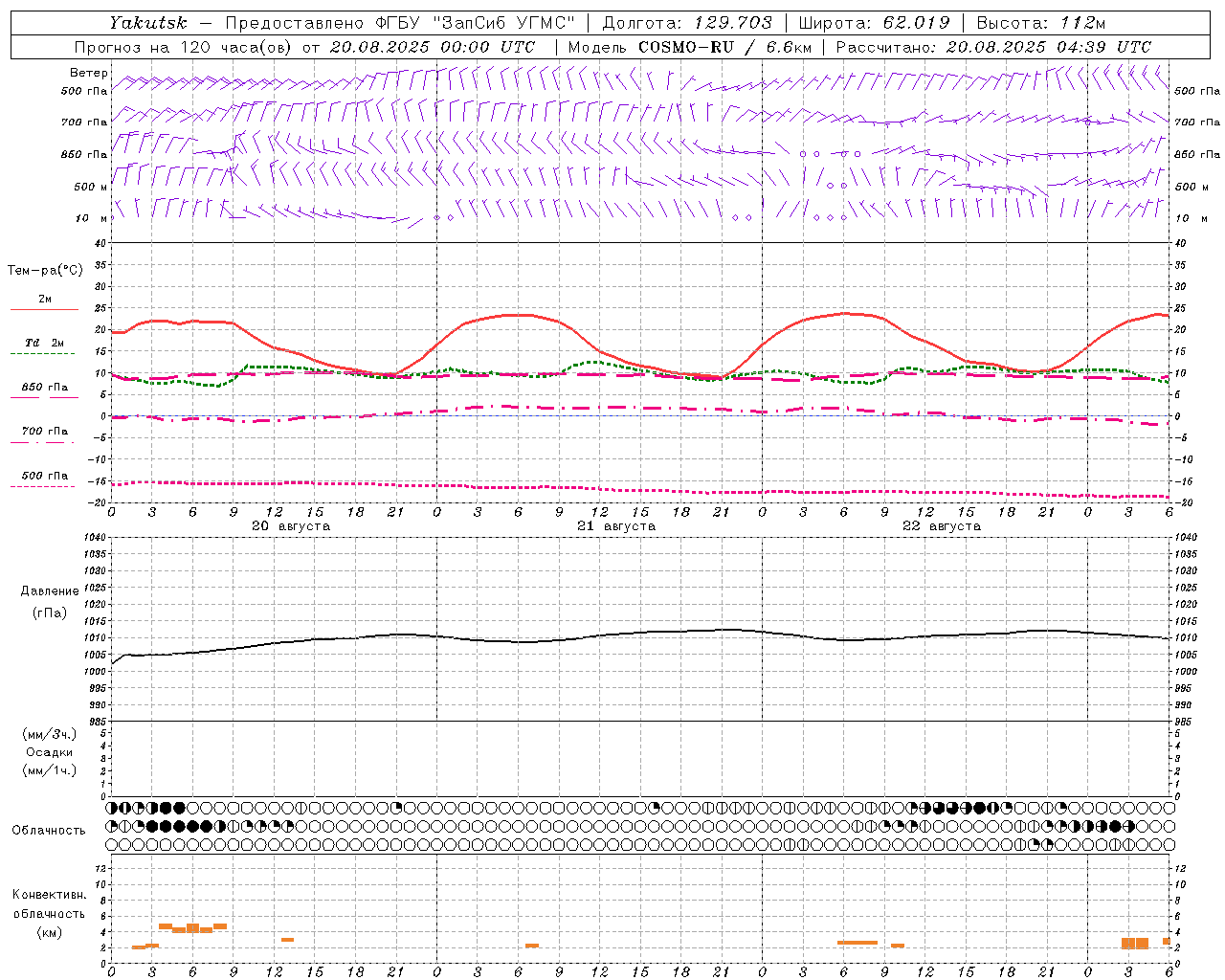Click the Давление pressure chart label
This screenshot has height=980, width=1225.
pos(50,591)
